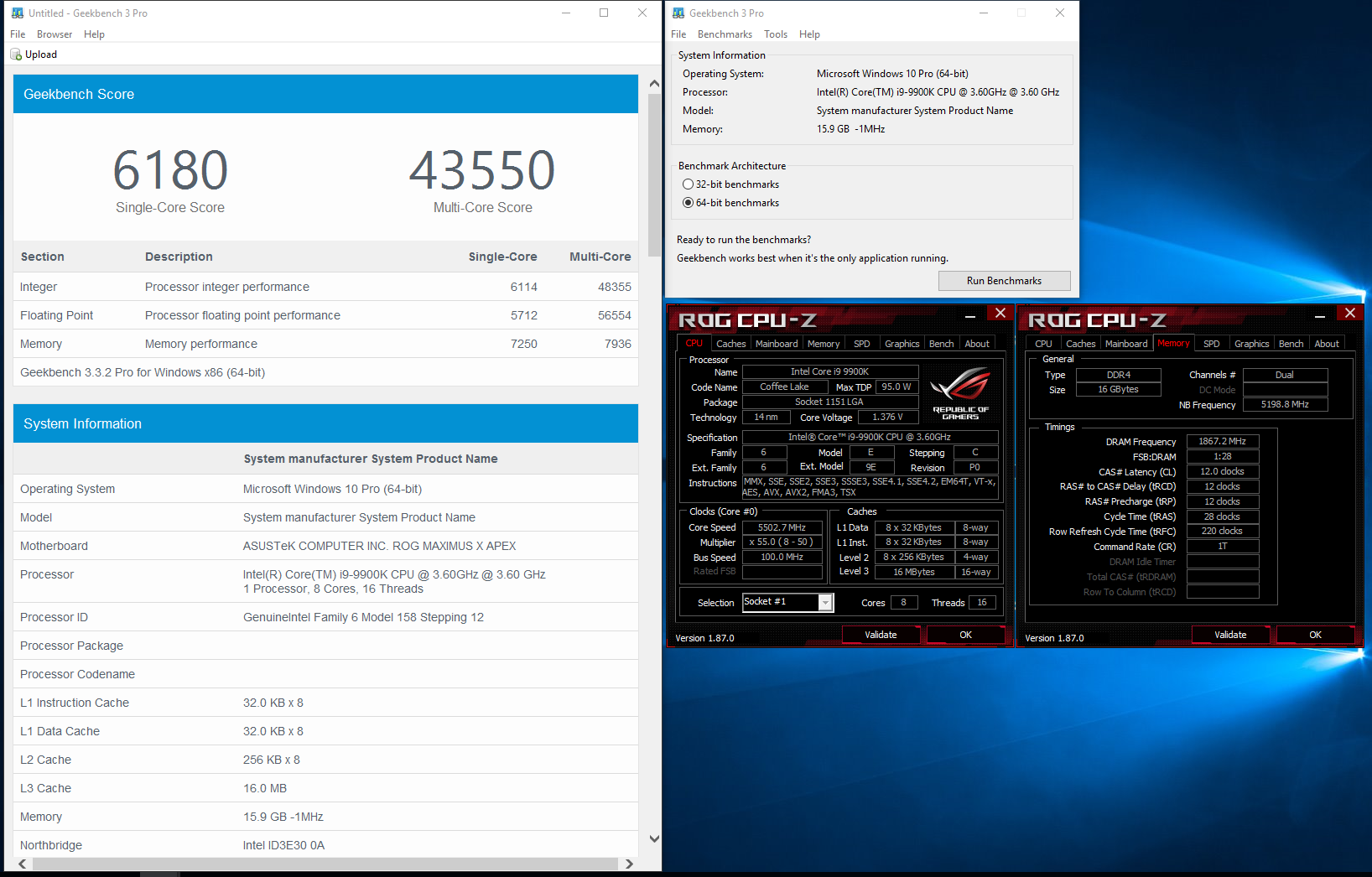Switch to Bench tab in right CPU-Z
Screen dimensions: 1372x877
pyautogui.click(x=1291, y=344)
